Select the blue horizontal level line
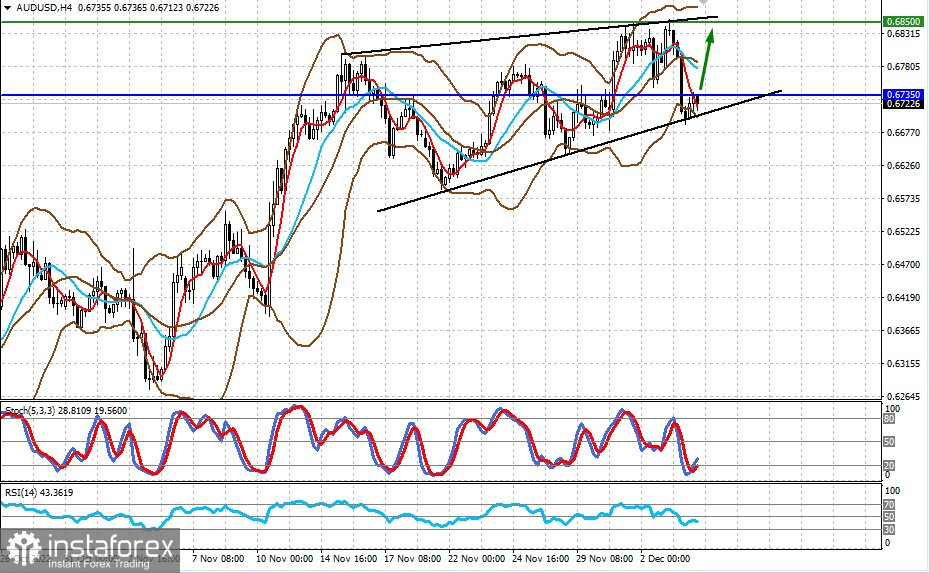Screen dimensions: 930x573 [441, 94]
